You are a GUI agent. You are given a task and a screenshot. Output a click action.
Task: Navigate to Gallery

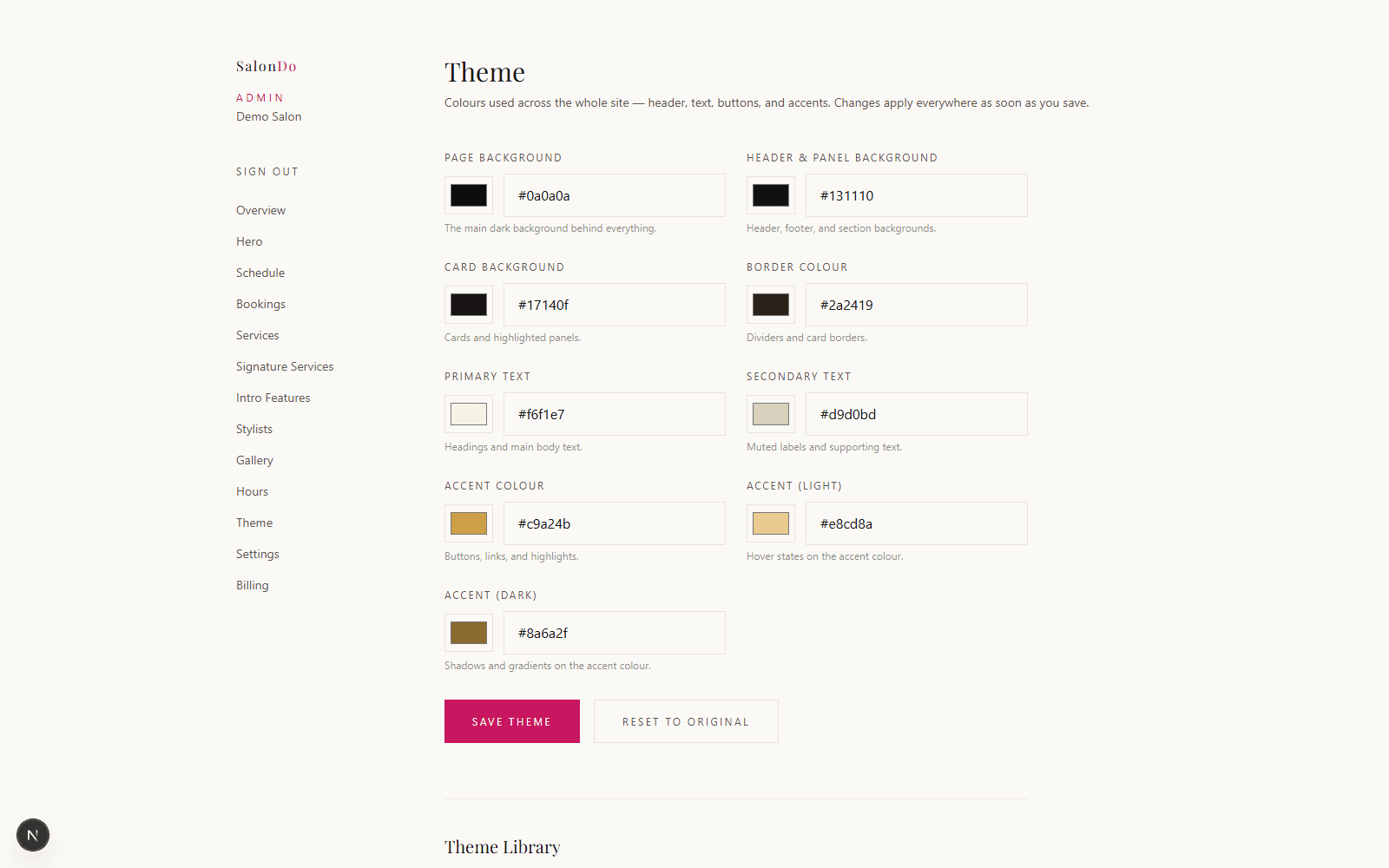(254, 460)
